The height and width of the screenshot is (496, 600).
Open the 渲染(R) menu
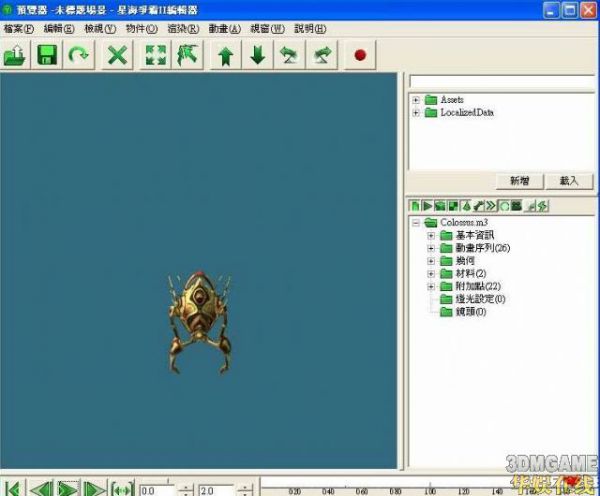(x=183, y=29)
